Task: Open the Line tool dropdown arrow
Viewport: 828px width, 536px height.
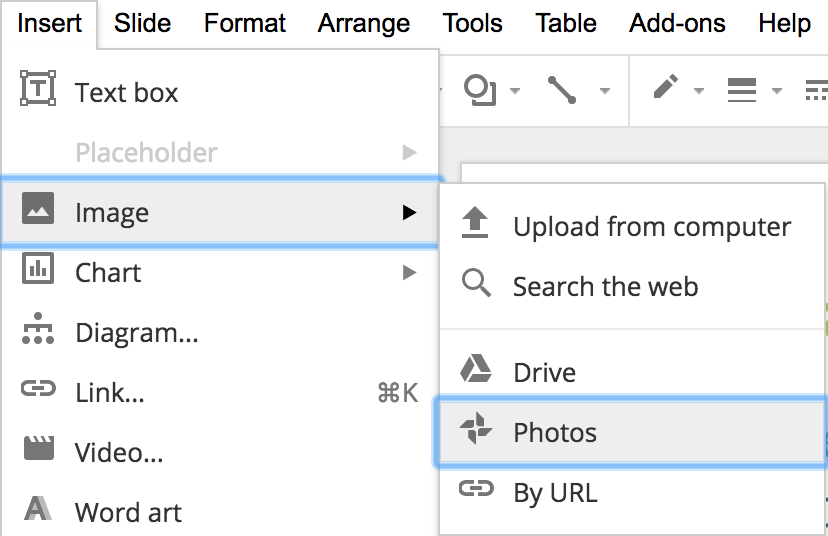Action: pyautogui.click(x=604, y=91)
